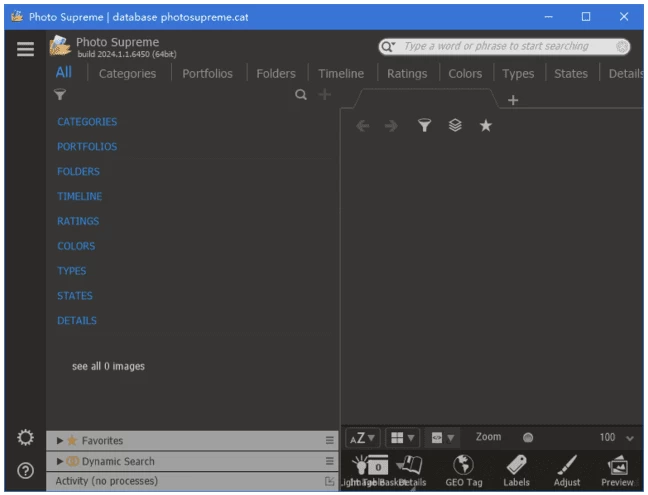Click the settings gear in left sidebar

pos(26,438)
